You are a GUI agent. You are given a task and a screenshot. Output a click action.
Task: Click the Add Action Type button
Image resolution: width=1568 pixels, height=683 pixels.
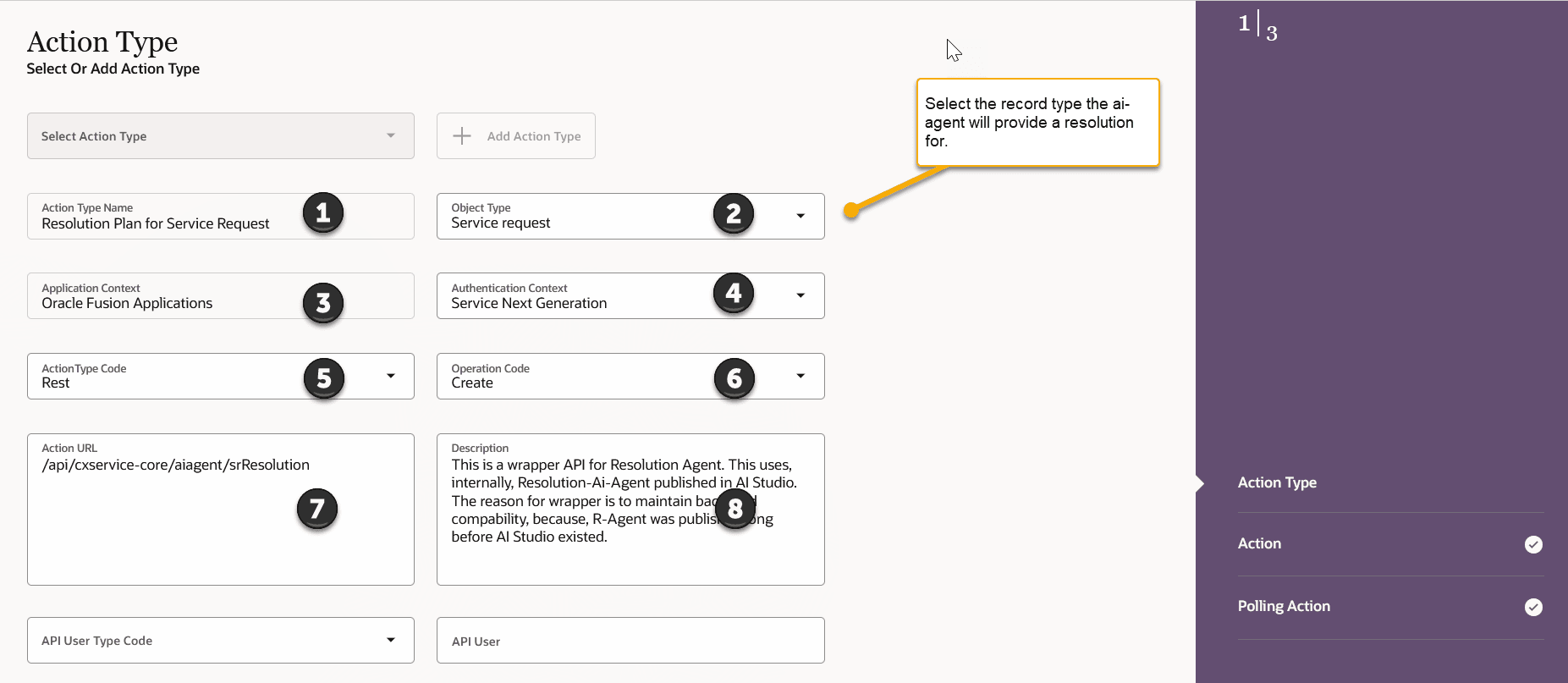point(516,136)
